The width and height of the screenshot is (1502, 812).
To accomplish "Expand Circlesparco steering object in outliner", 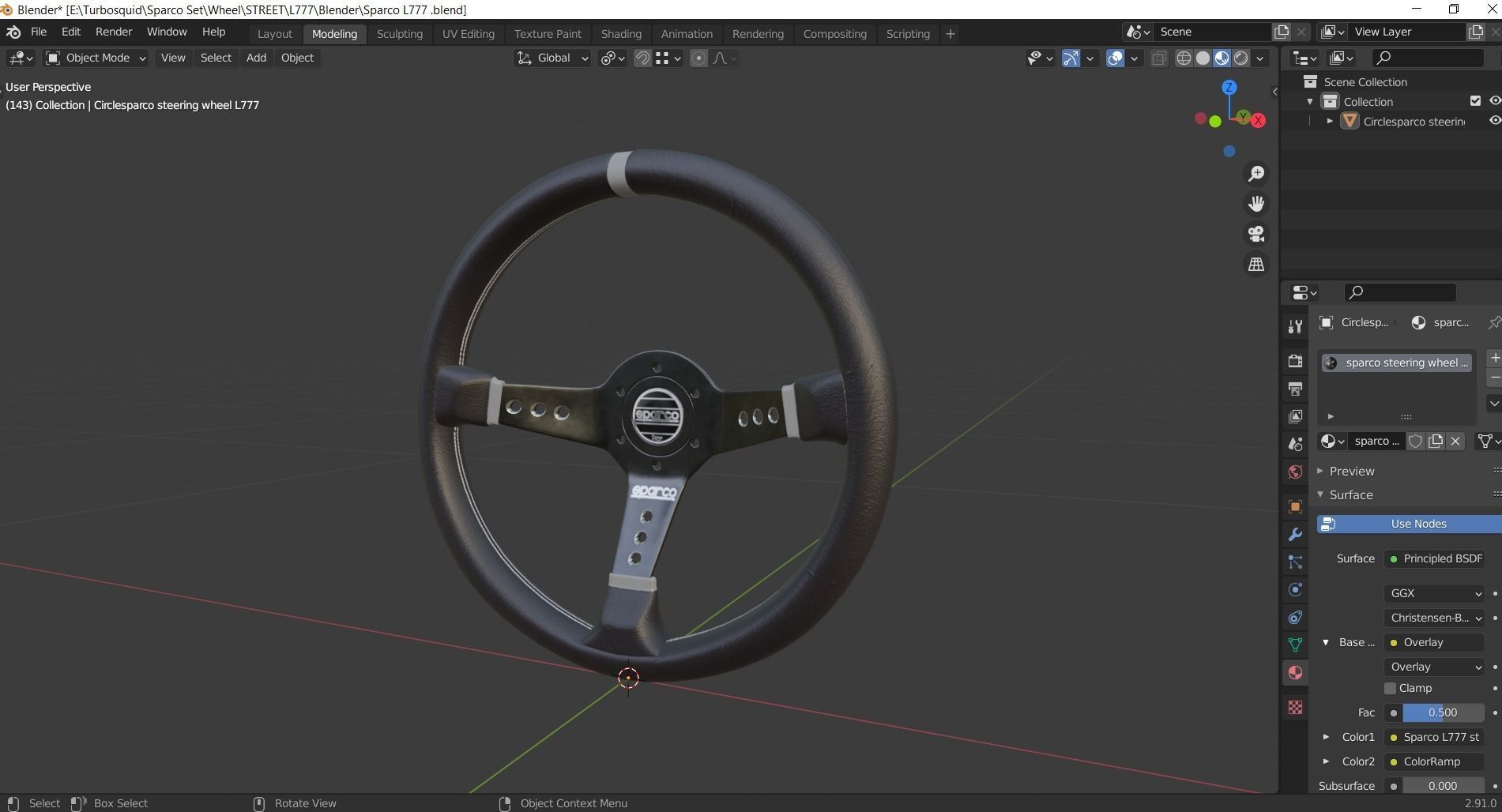I will point(1330,121).
